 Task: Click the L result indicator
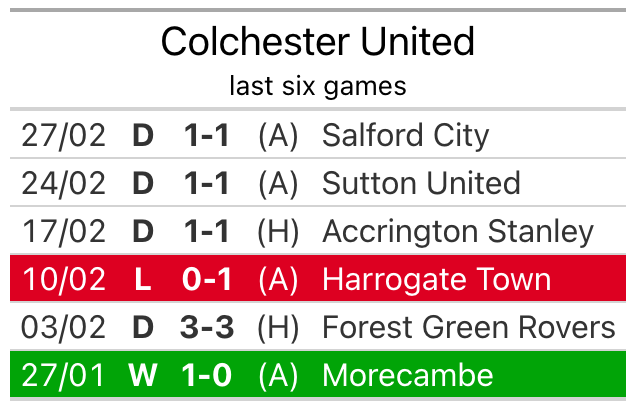143,279
